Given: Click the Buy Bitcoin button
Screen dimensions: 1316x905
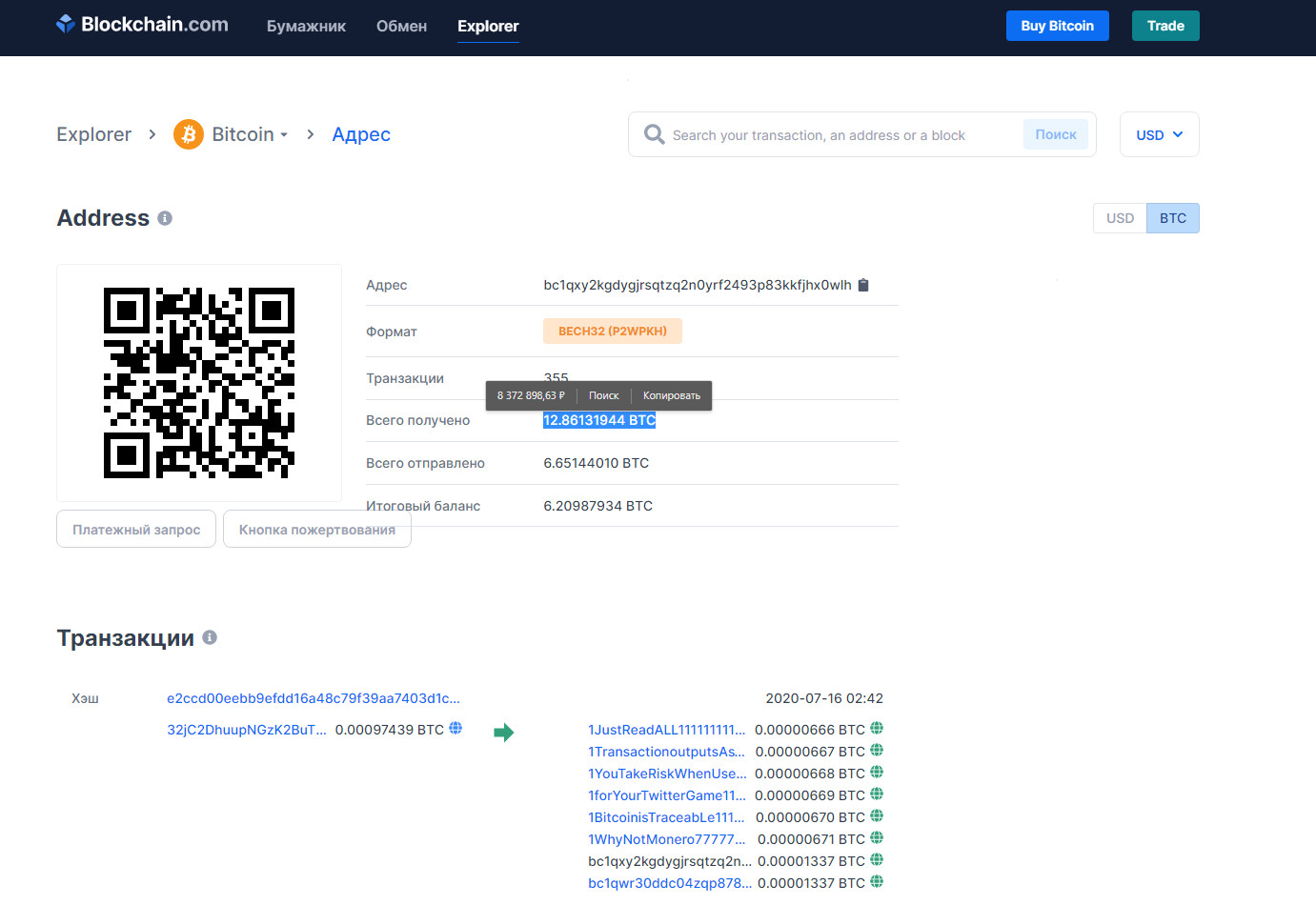Looking at the screenshot, I should 1058,26.
